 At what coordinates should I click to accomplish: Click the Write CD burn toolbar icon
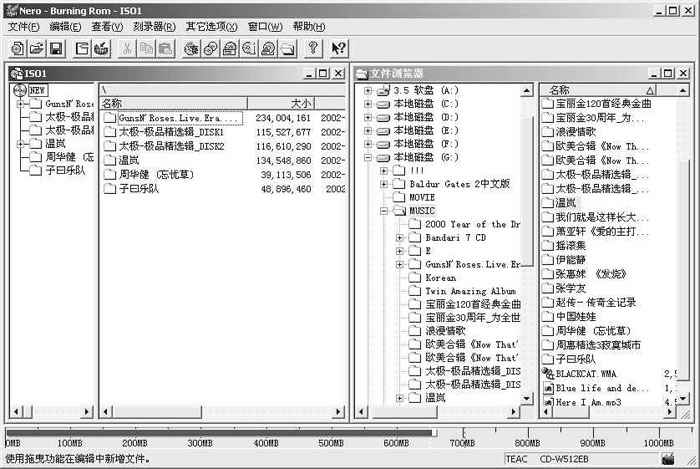coord(192,48)
